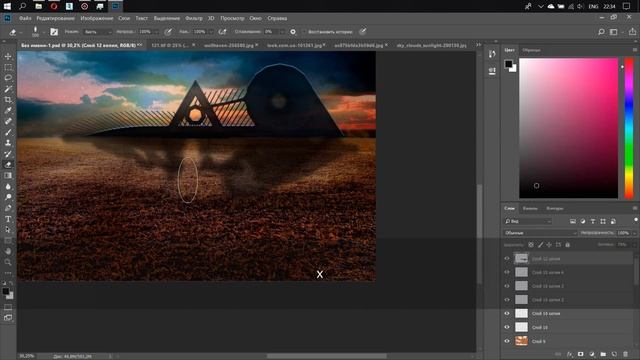Open the brush preset picker dropdown
Viewport: 640px width, 360px height.
(44, 32)
